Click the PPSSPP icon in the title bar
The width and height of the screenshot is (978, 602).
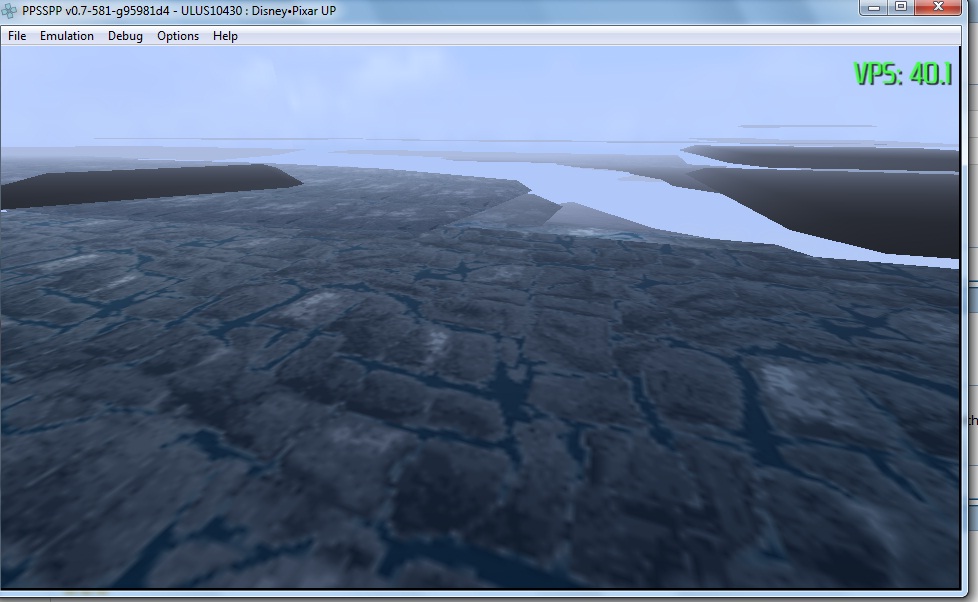[10, 10]
